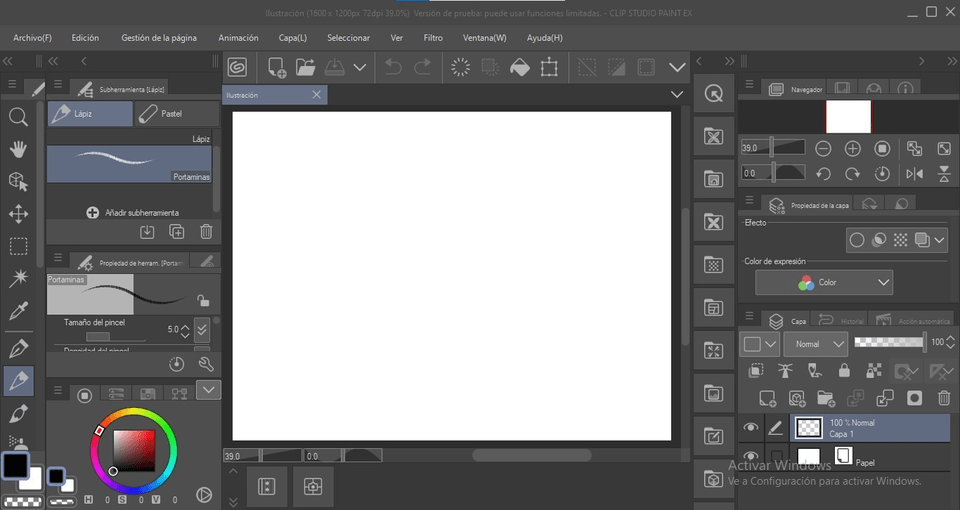Duplicate the subtool
Viewport: 960px width, 510px height.
pyautogui.click(x=177, y=231)
